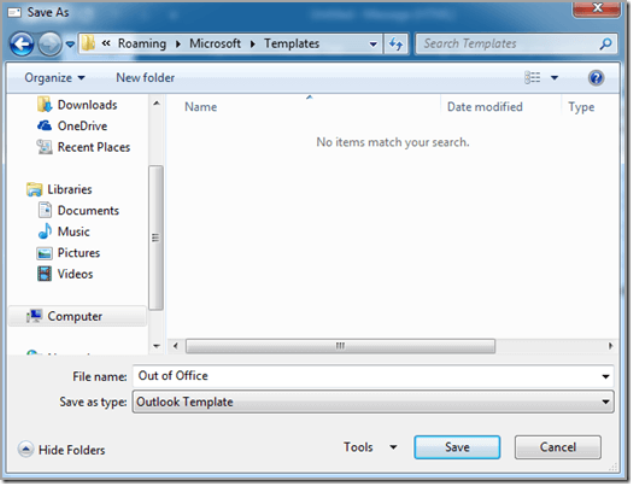The width and height of the screenshot is (631, 484).
Task: Open the Organize dropdown menu
Action: (x=55, y=77)
